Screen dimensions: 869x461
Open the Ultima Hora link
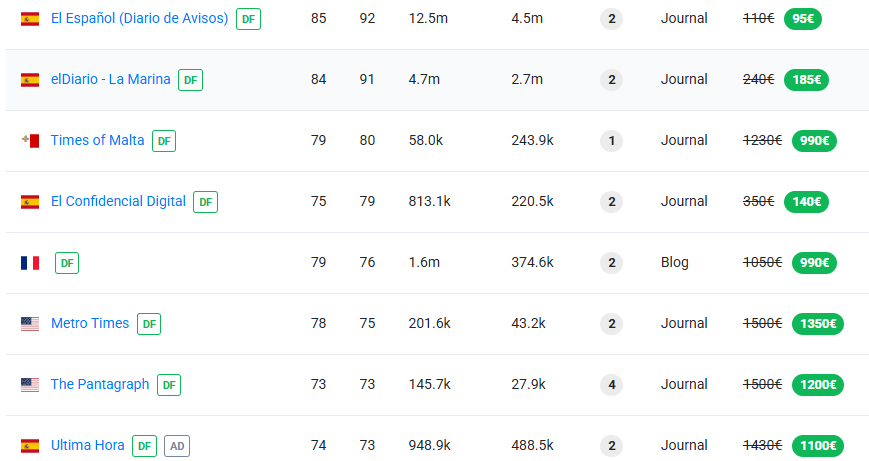(88, 445)
